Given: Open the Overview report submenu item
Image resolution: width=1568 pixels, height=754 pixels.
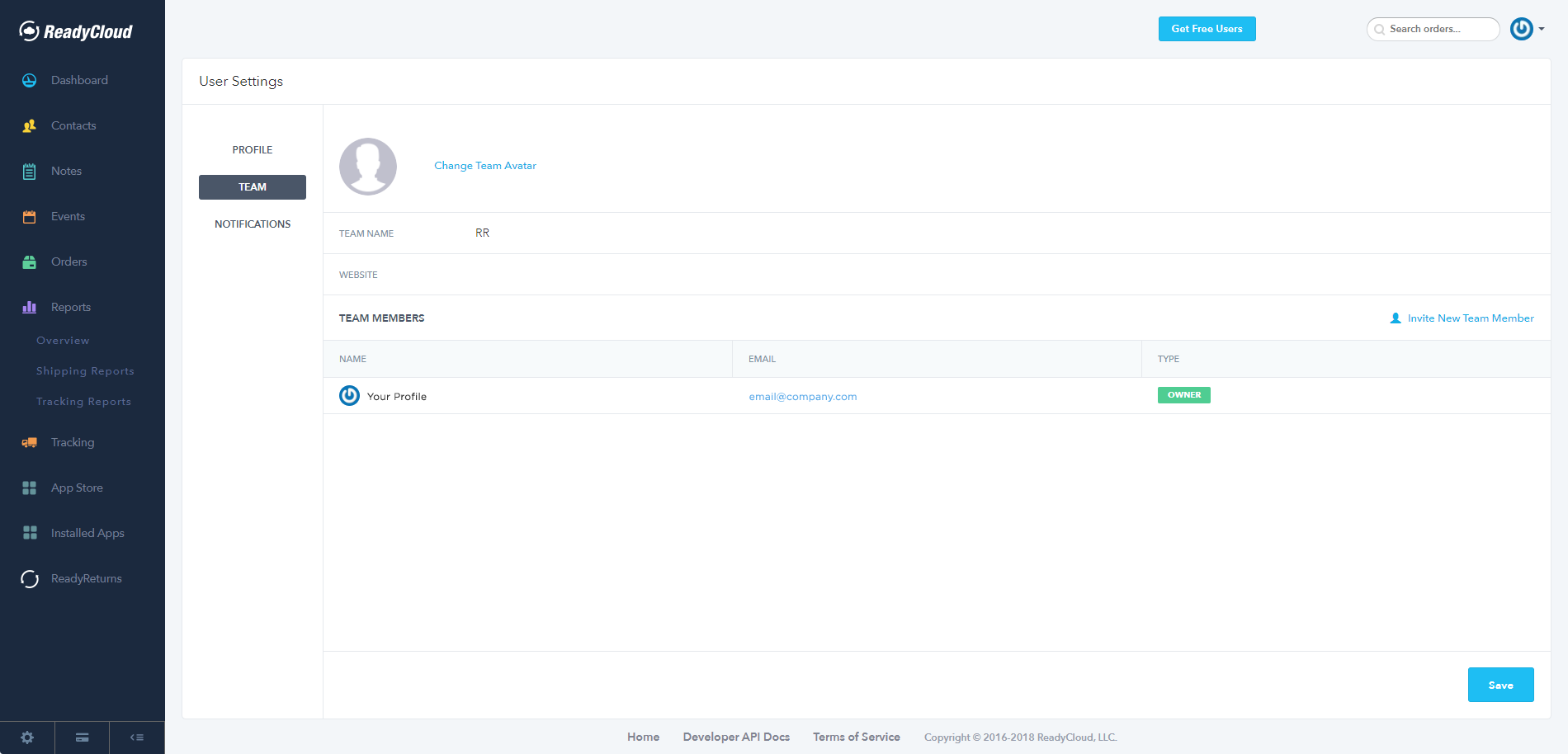Looking at the screenshot, I should 63,341.
